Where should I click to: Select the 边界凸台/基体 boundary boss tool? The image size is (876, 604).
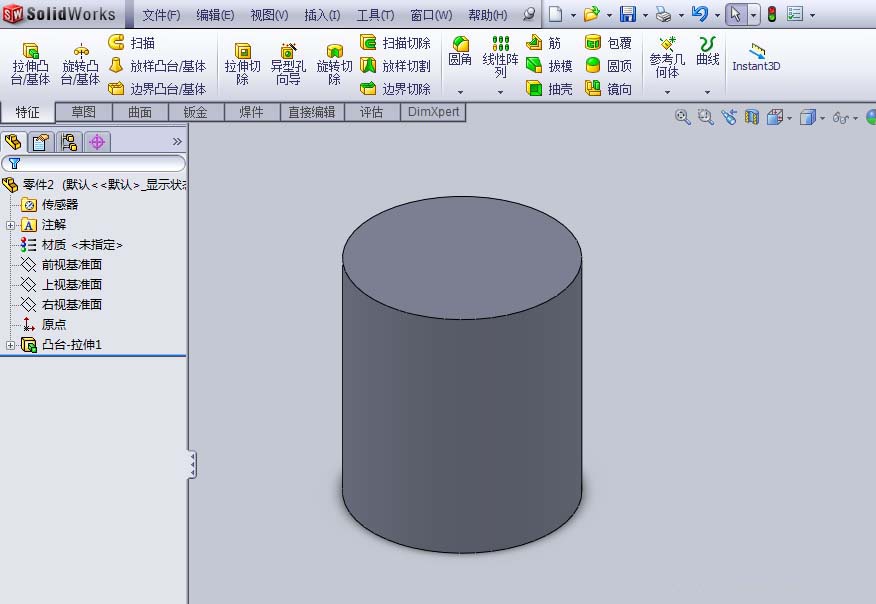pyautogui.click(x=157, y=88)
